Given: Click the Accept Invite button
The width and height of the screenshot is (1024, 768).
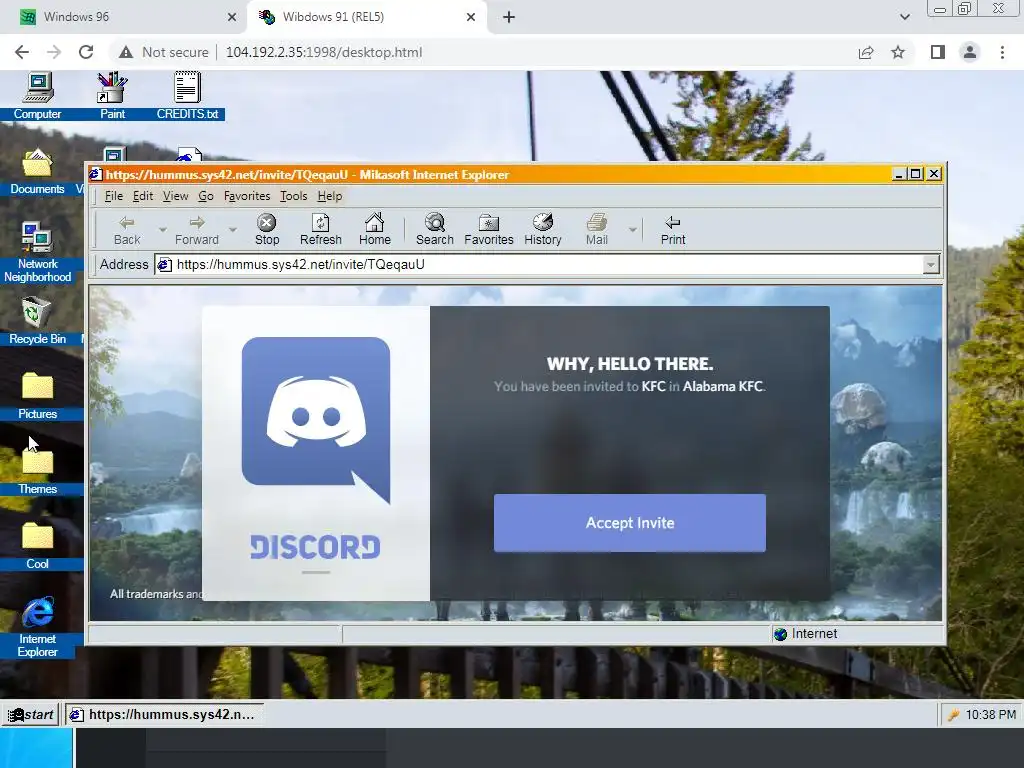Looking at the screenshot, I should click(630, 523).
